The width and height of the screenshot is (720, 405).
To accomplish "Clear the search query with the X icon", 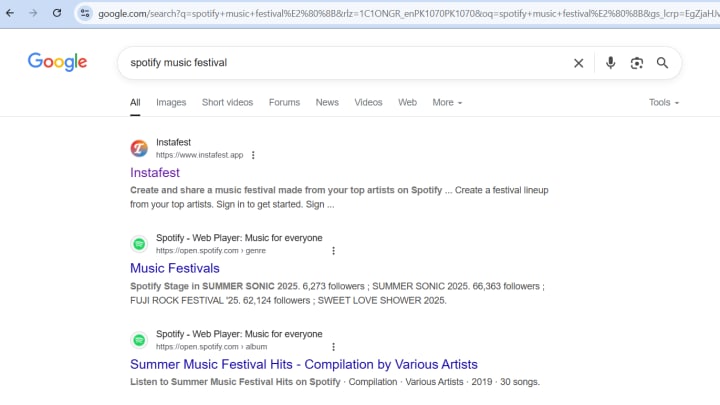I will (x=579, y=63).
